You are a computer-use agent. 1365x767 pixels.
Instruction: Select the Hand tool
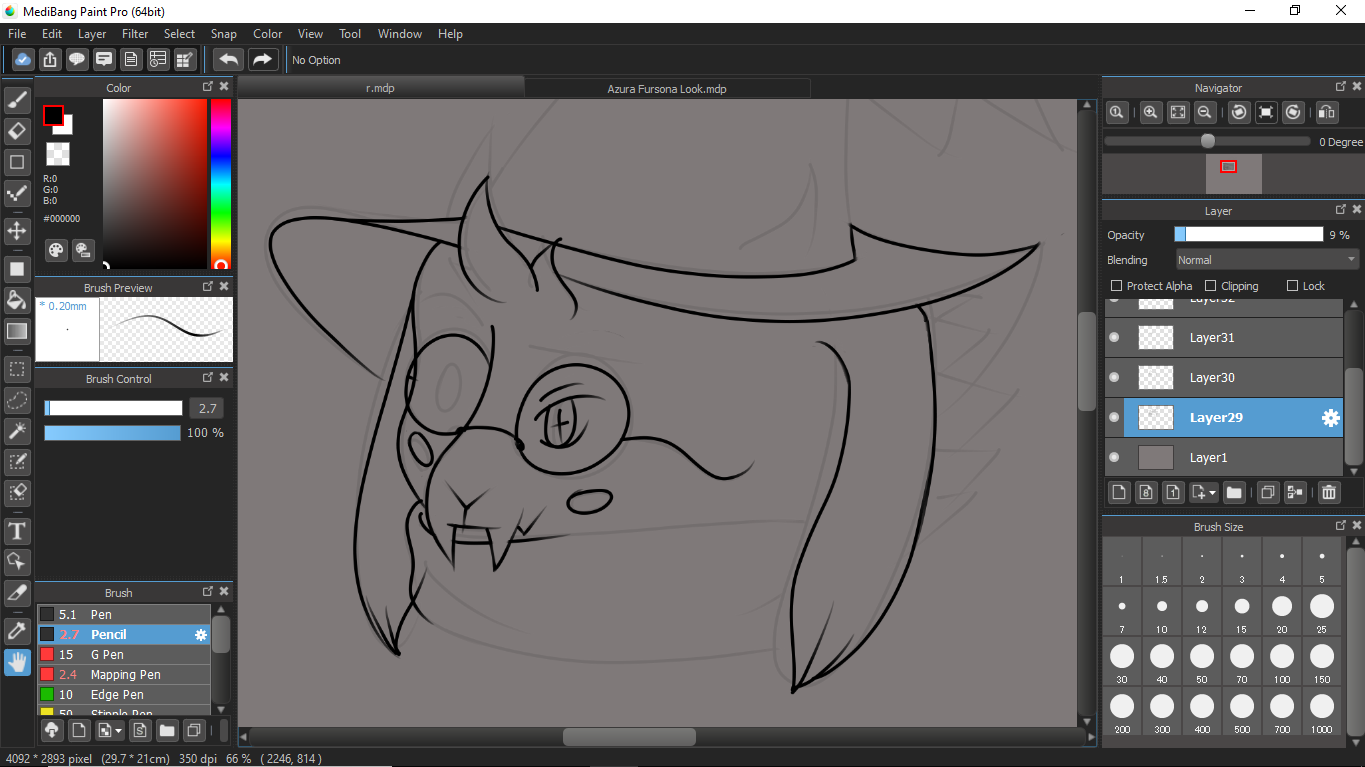pos(17,662)
